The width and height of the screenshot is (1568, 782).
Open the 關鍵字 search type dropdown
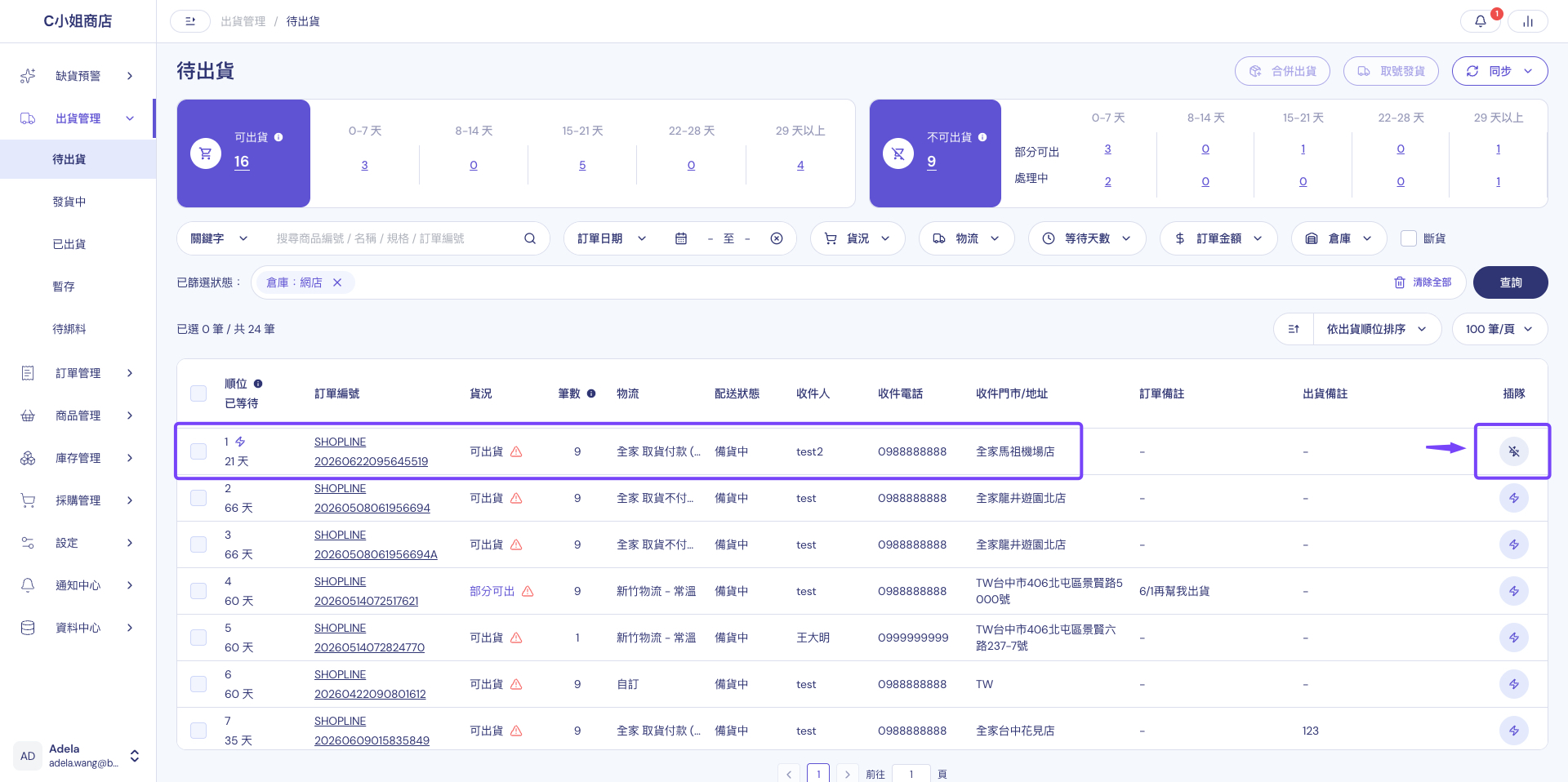(x=219, y=238)
